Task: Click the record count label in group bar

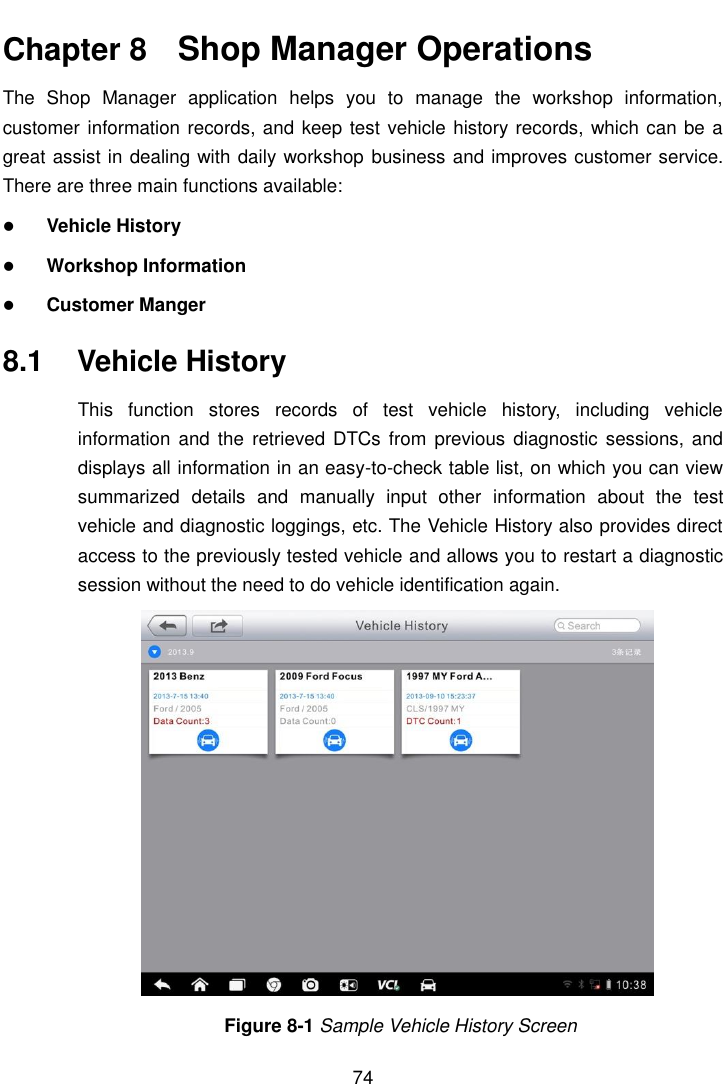Action: coord(626,652)
